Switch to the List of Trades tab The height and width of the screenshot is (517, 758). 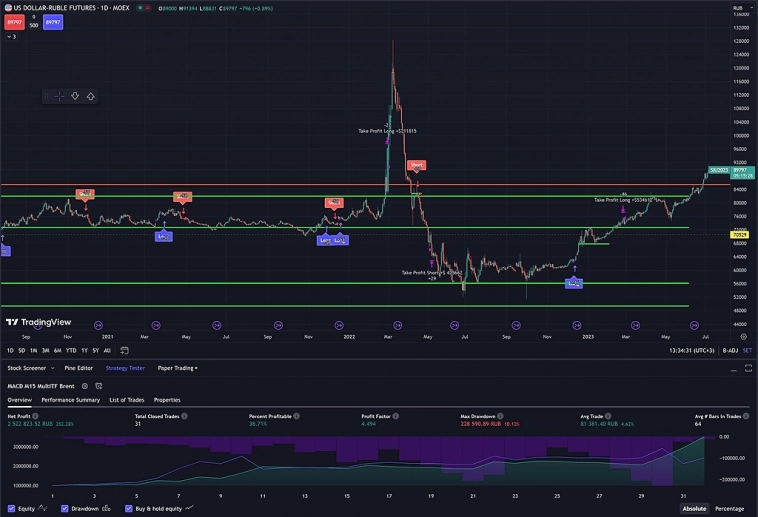tap(127, 399)
